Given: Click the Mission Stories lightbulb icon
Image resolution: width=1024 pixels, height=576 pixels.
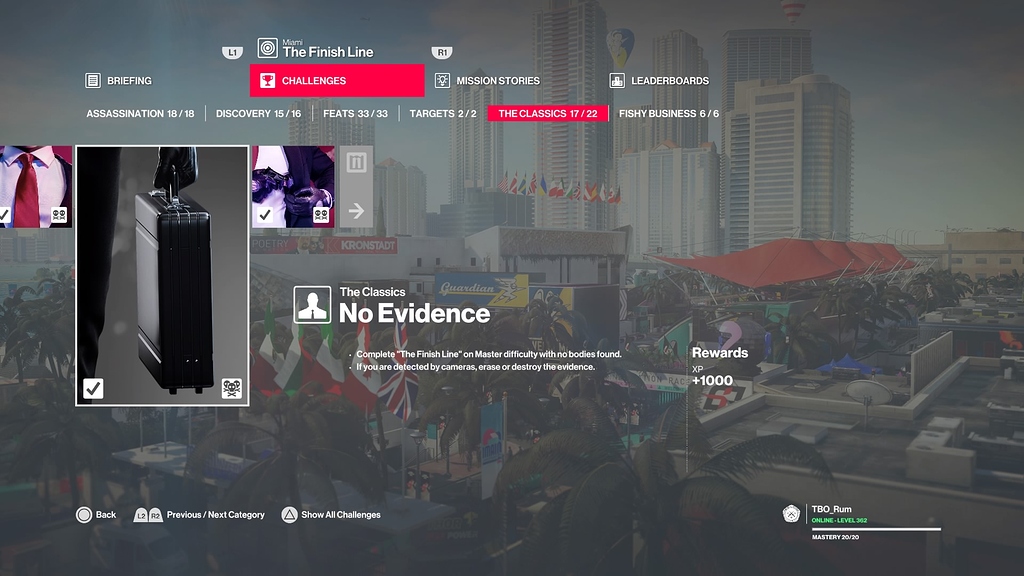Looking at the screenshot, I should [x=442, y=80].
